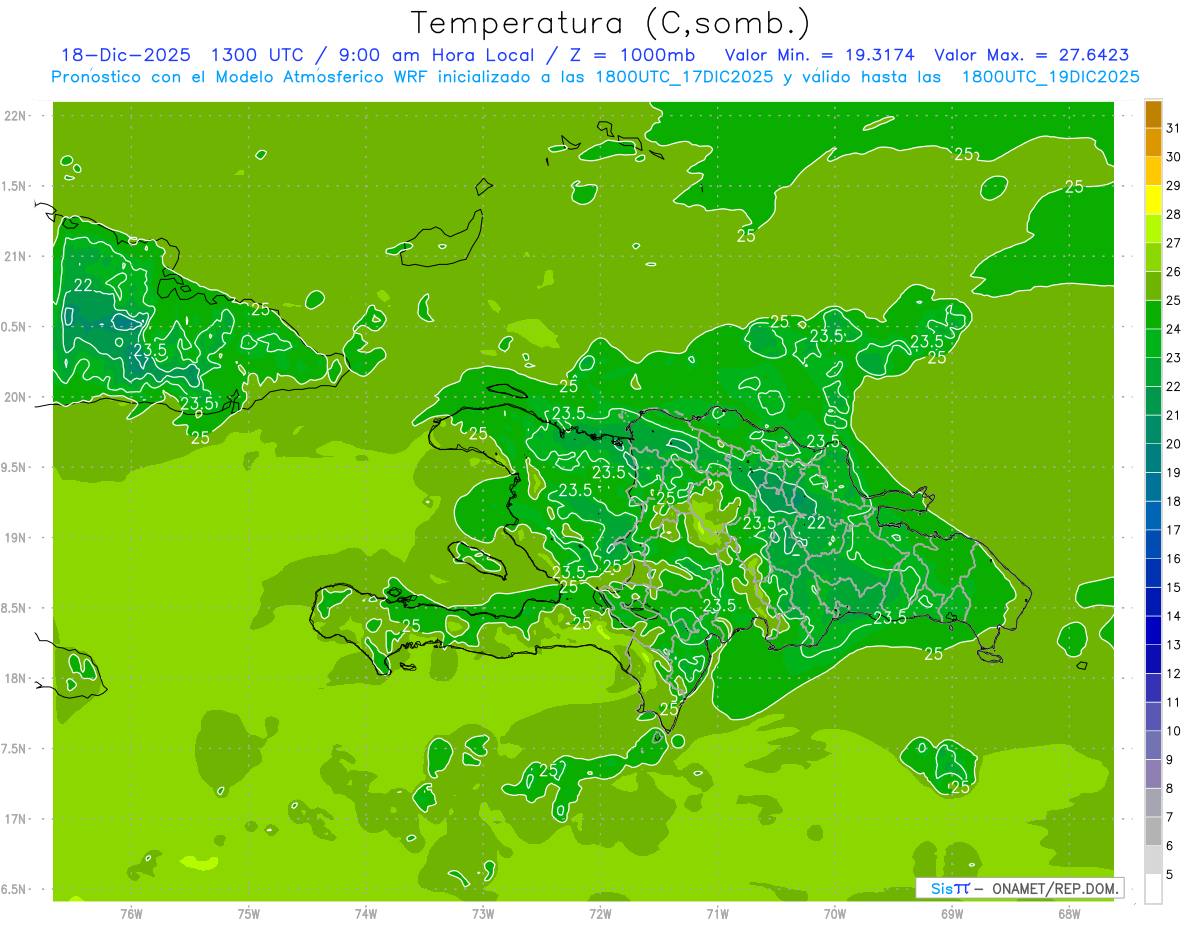Click the color scale label "28"
This screenshot has width=1200, height=927.
click(x=1173, y=214)
